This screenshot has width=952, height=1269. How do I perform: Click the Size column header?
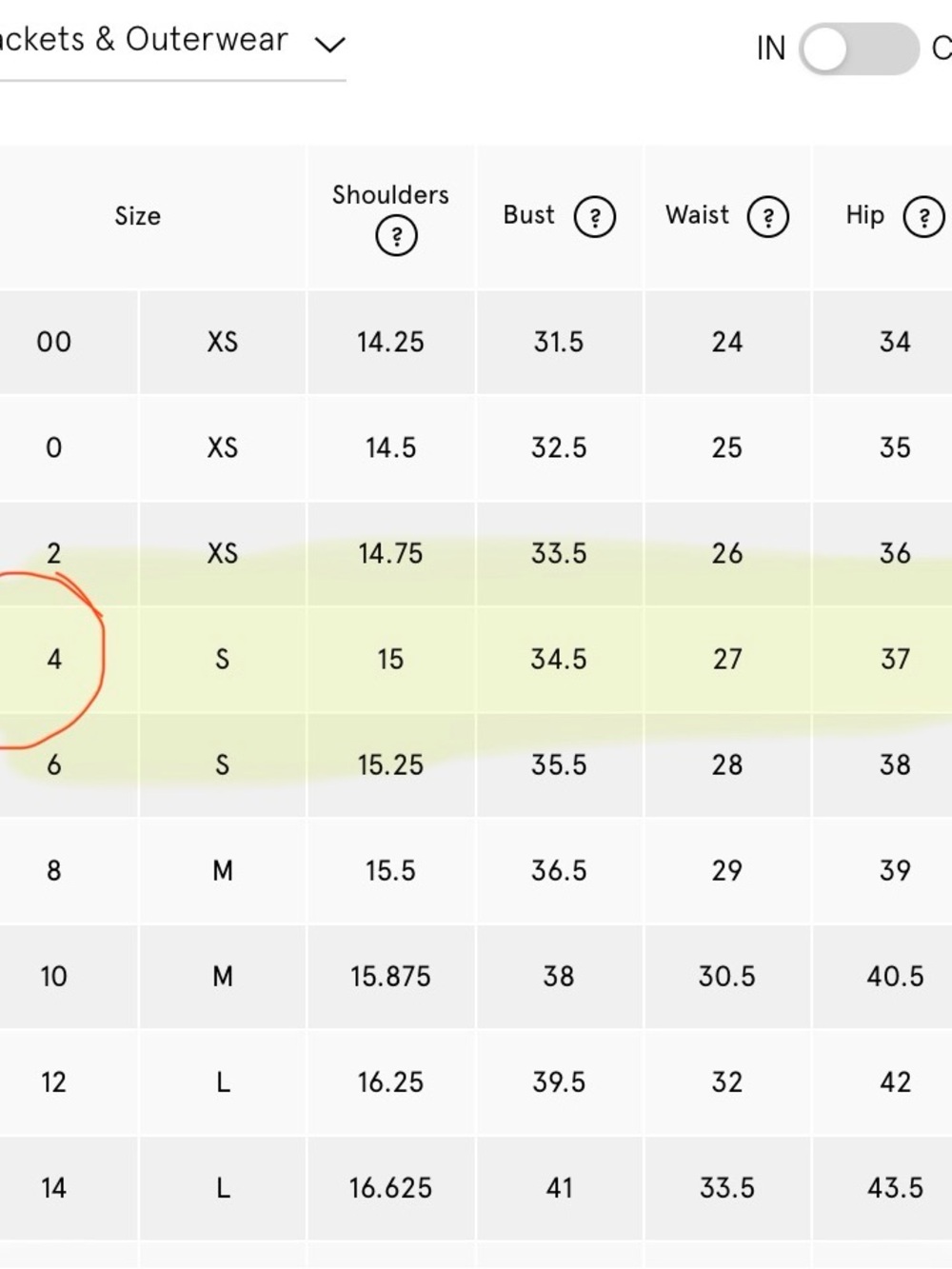coord(138,216)
